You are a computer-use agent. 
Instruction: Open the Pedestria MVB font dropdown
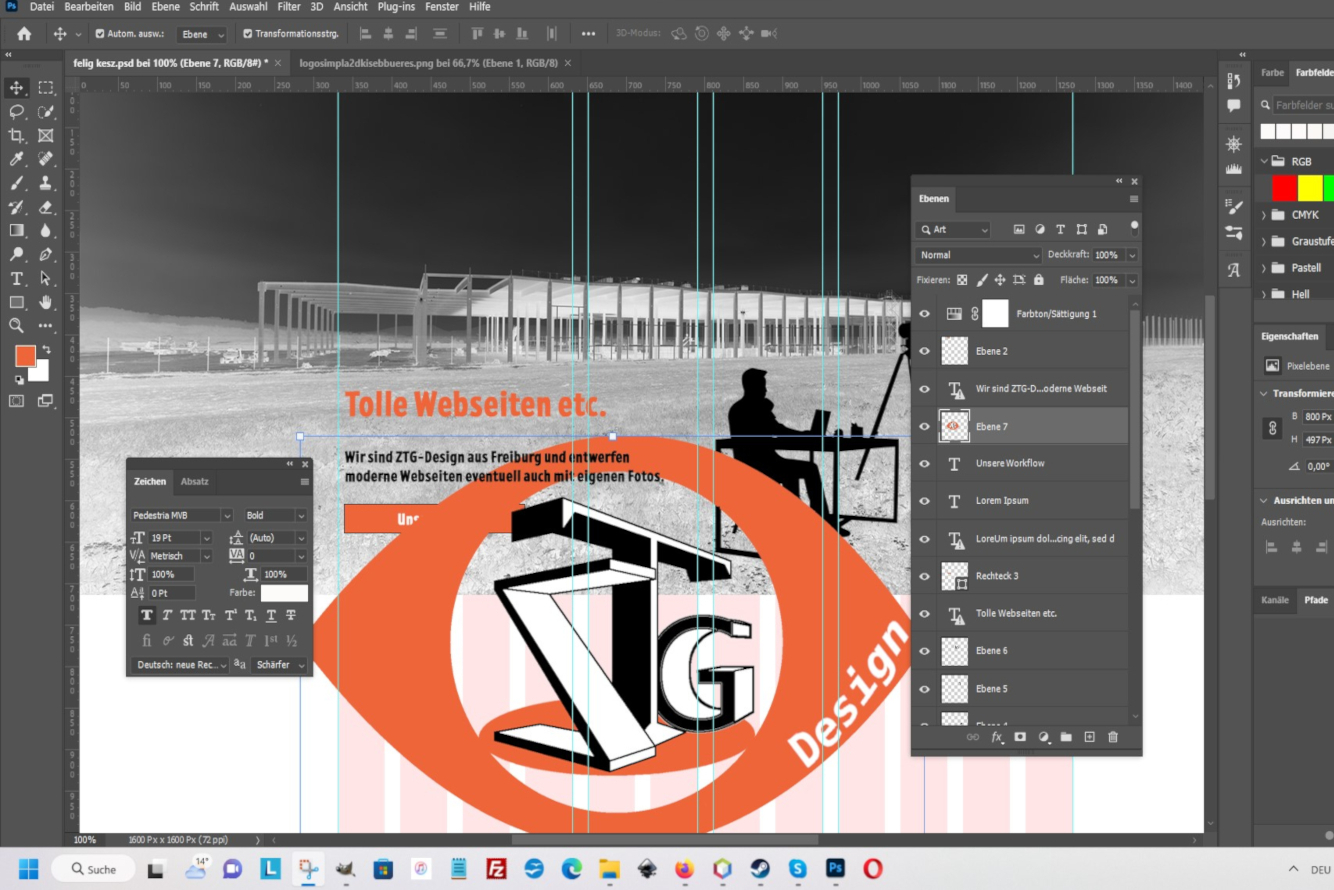point(182,515)
